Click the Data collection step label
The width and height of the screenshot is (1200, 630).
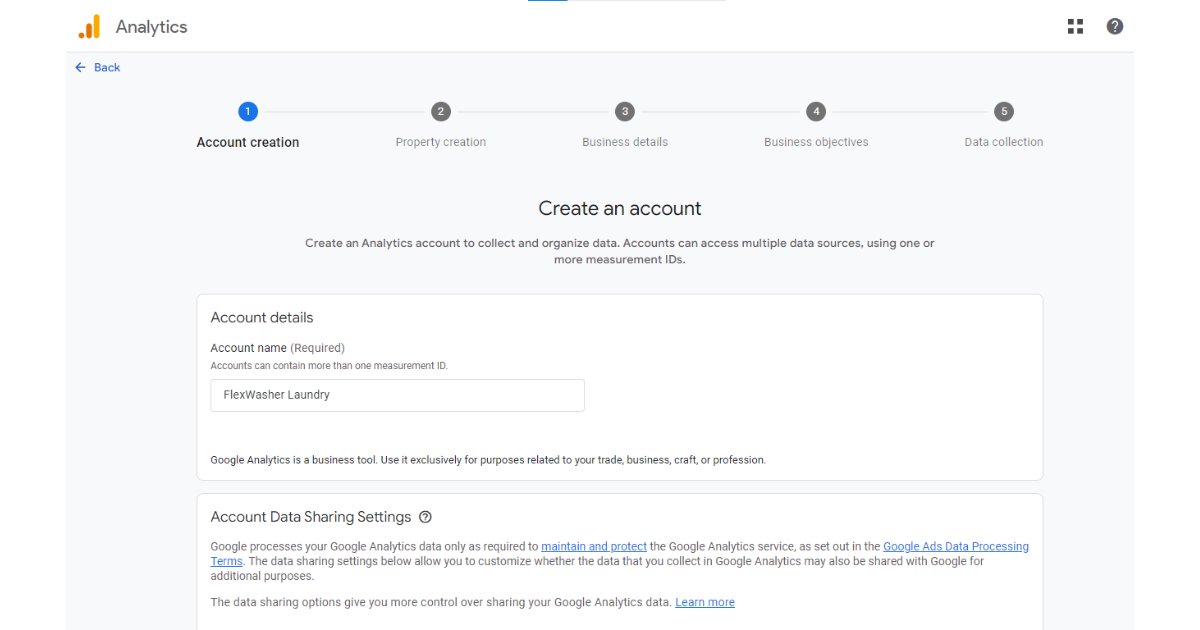coord(1004,142)
